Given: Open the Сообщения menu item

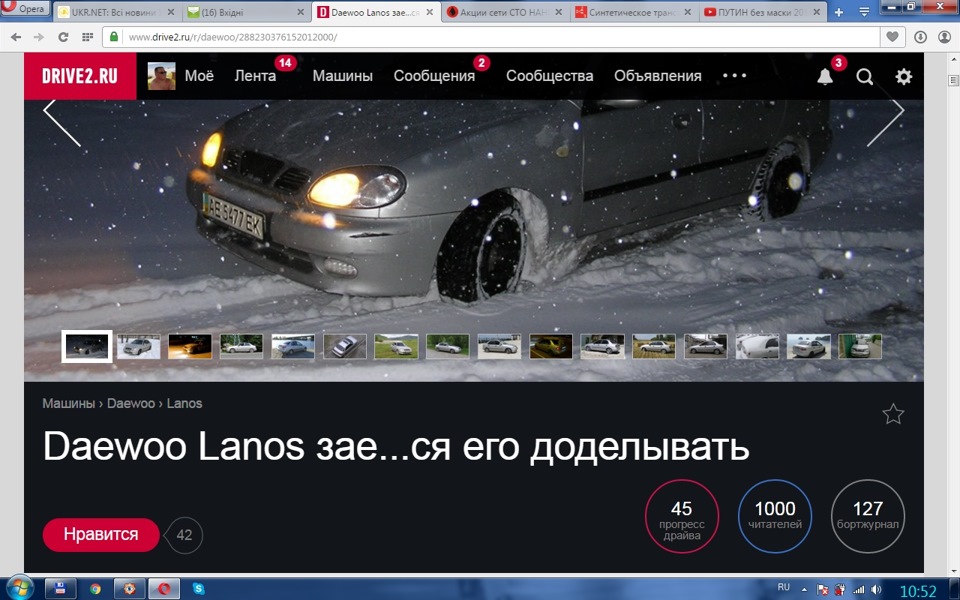Looking at the screenshot, I should (434, 76).
